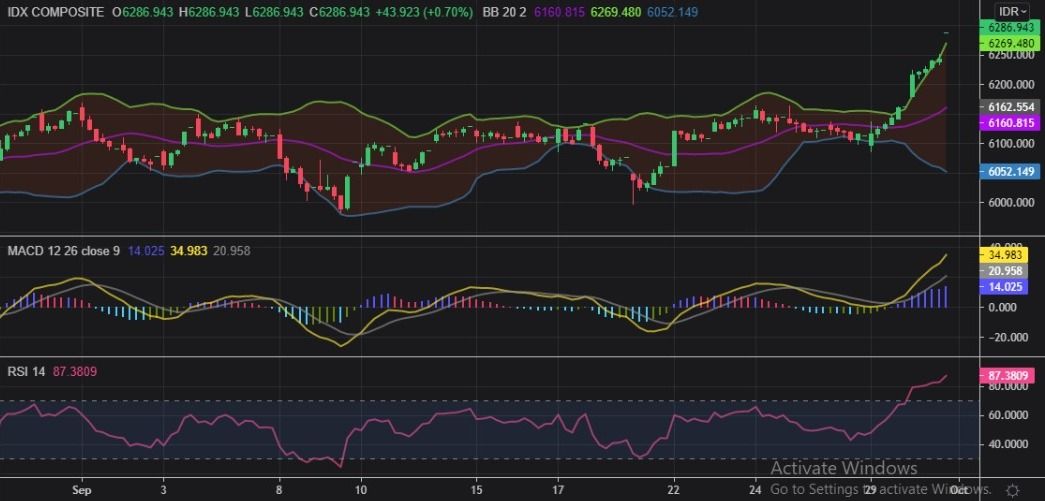Image resolution: width=1045 pixels, height=501 pixels.
Task: Click the IDX COMPOSITE symbol title
Action: click(56, 12)
